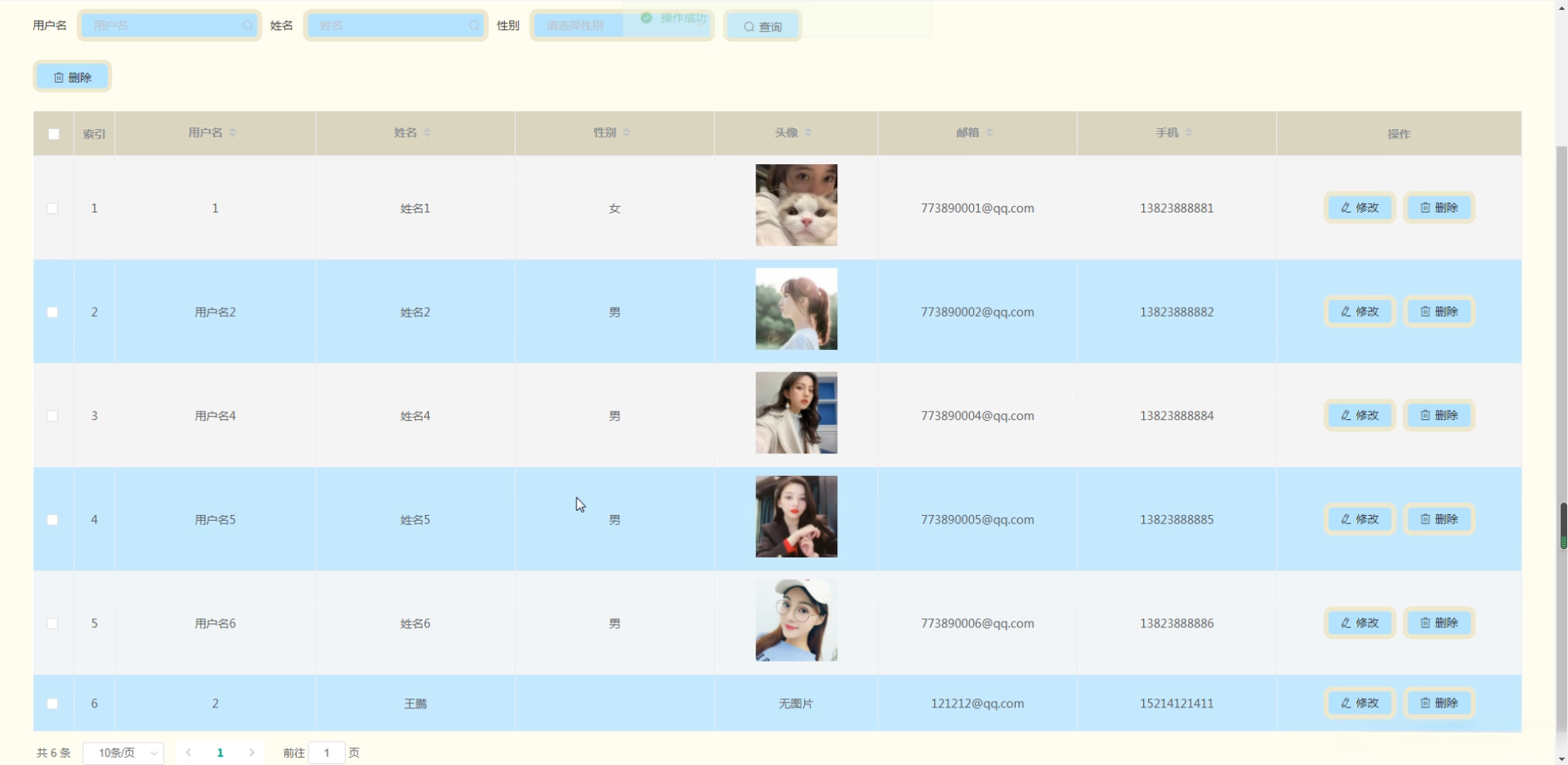The width and height of the screenshot is (1568, 765).
Task: Select page 1 in pagination
Action: (x=220, y=752)
